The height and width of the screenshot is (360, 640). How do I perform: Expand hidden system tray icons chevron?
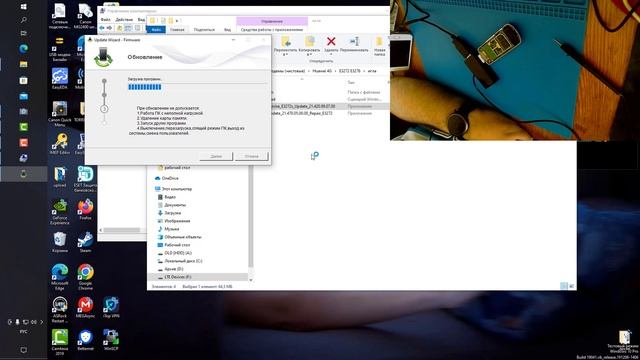tap(41, 322)
